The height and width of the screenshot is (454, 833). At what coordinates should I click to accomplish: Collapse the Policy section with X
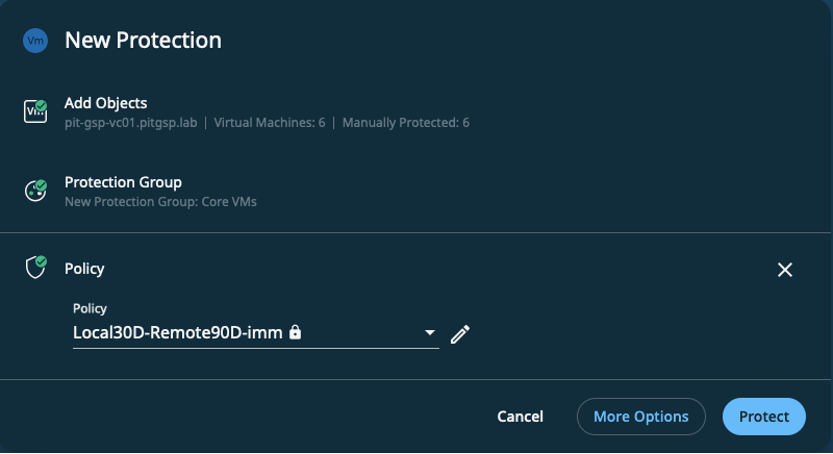pos(785,270)
